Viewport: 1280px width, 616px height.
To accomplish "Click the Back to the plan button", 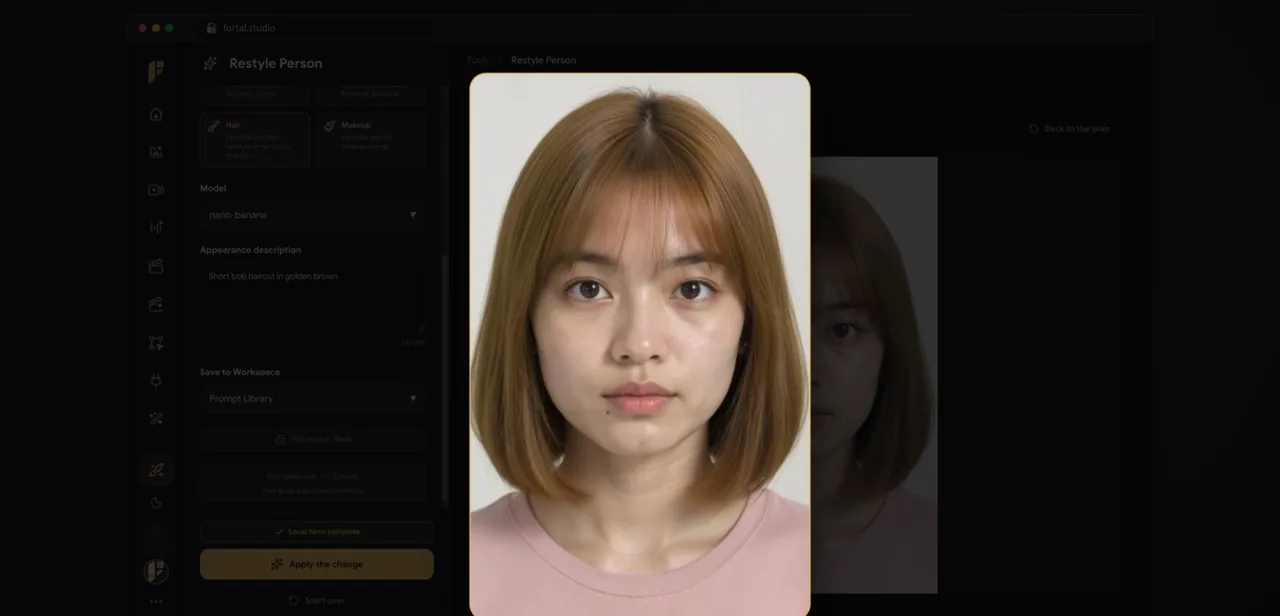I will click(1069, 129).
